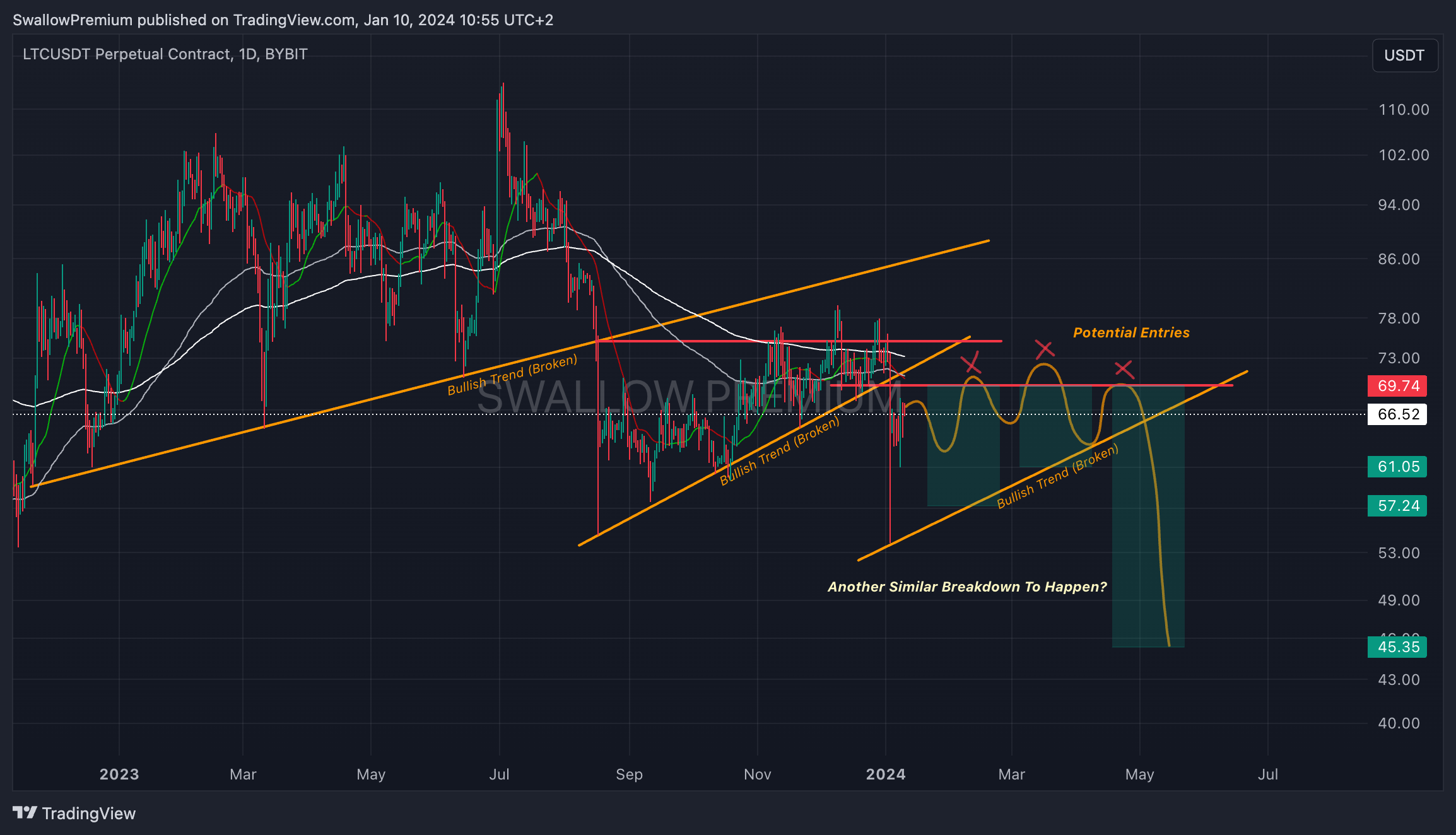
Task: Click the USDT currency button
Action: point(1404,55)
